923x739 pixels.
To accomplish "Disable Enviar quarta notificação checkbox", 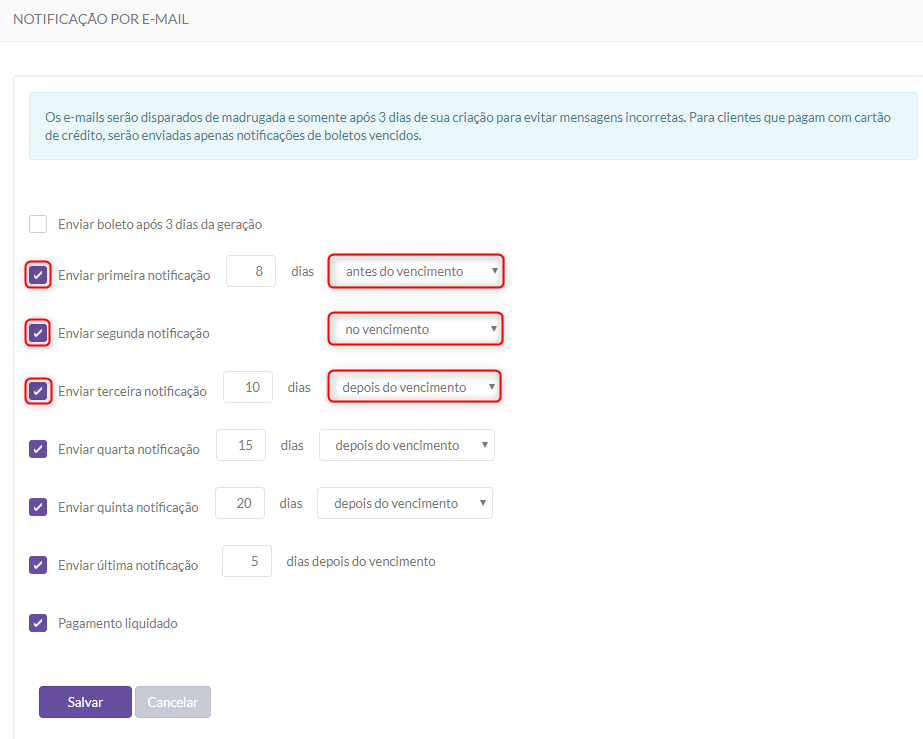I will [38, 449].
